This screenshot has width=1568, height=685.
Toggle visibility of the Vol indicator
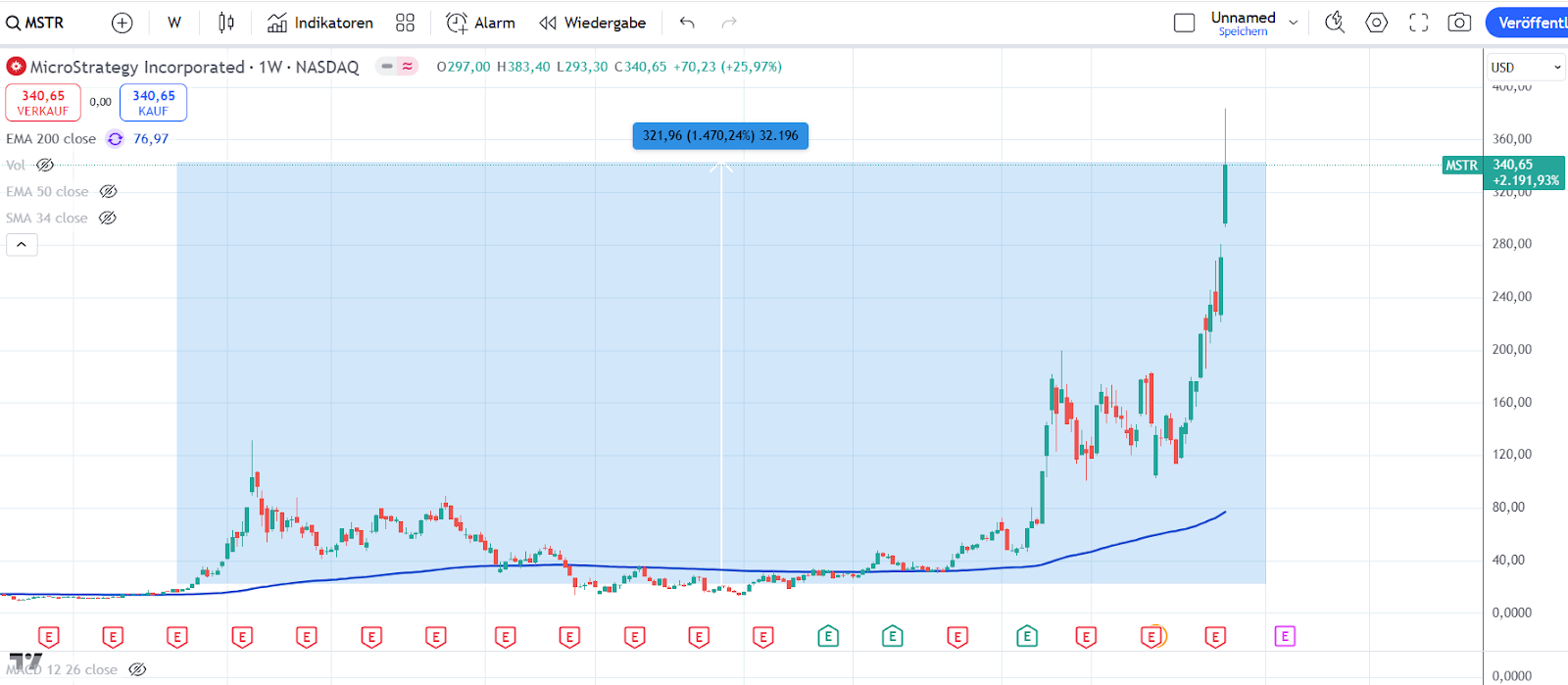[x=45, y=166]
